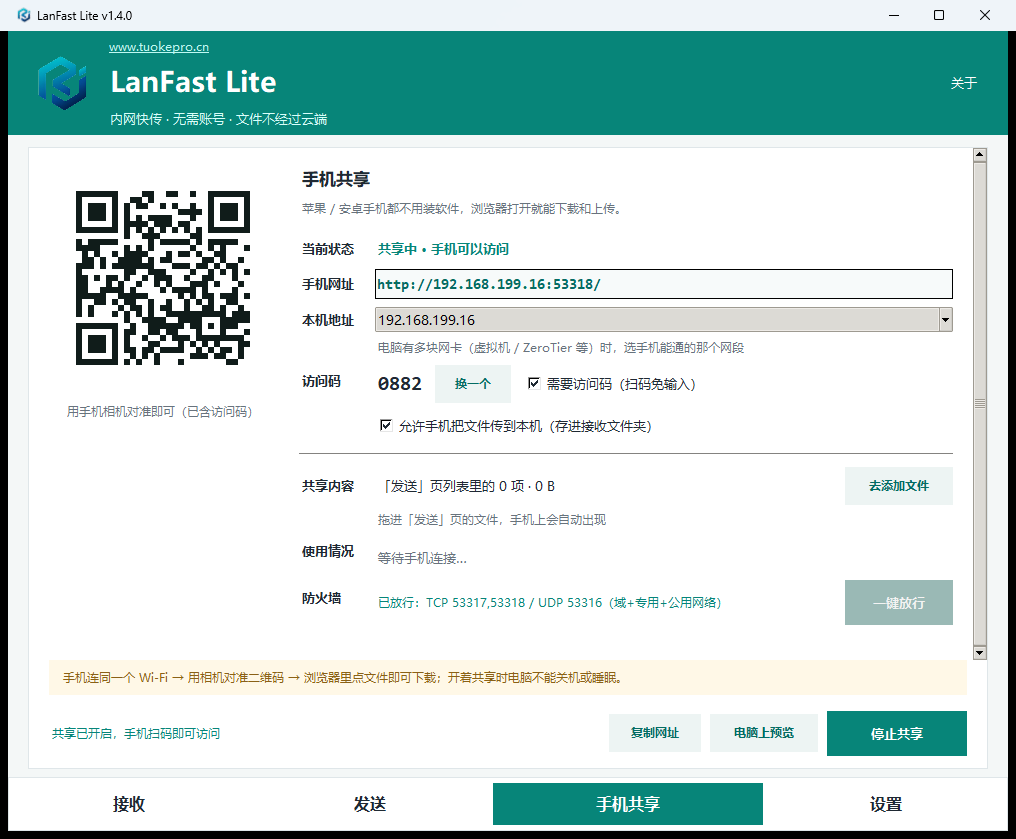Open the www.tuokepro.cn link
This screenshot has height=839, width=1016.
[159, 47]
